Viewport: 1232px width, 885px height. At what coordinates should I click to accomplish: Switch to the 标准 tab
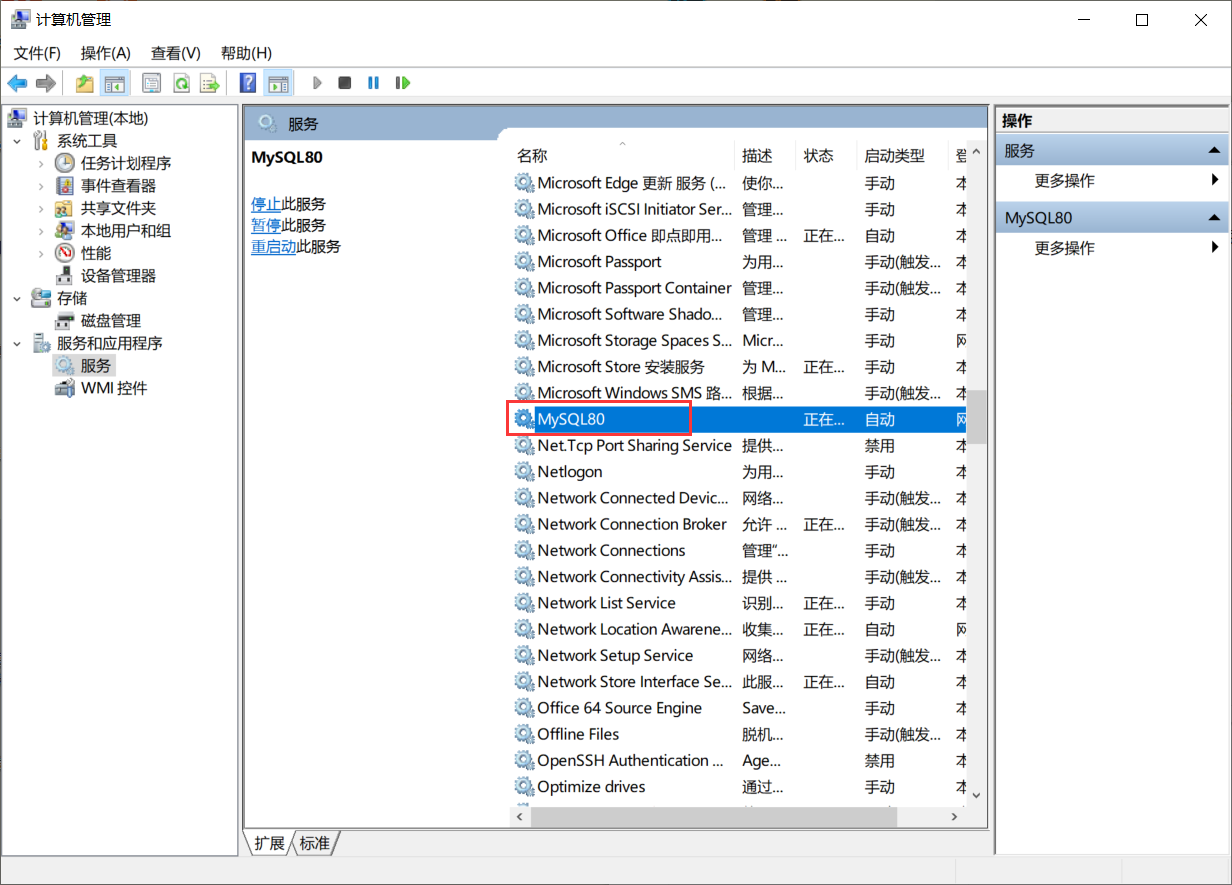tap(314, 843)
